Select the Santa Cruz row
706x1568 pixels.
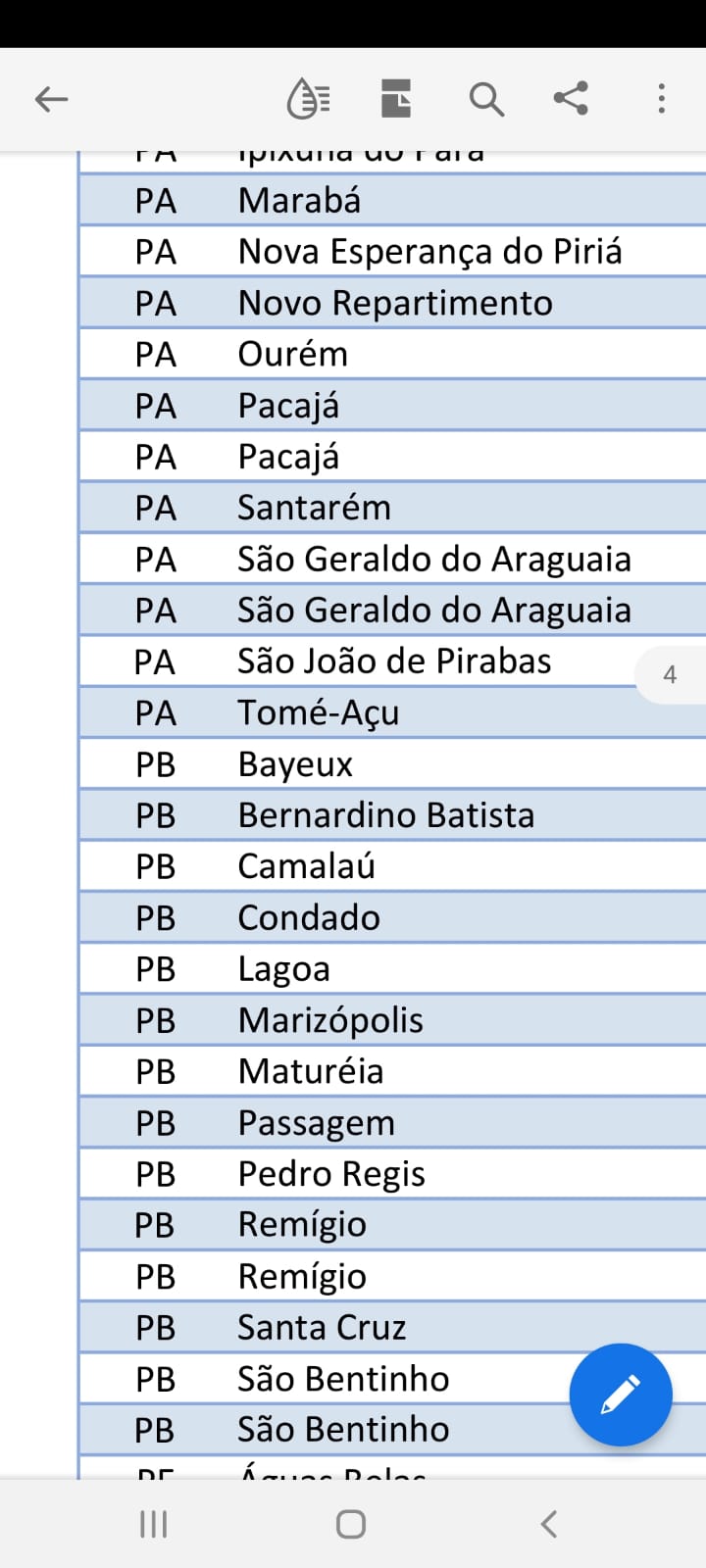tap(392, 1327)
